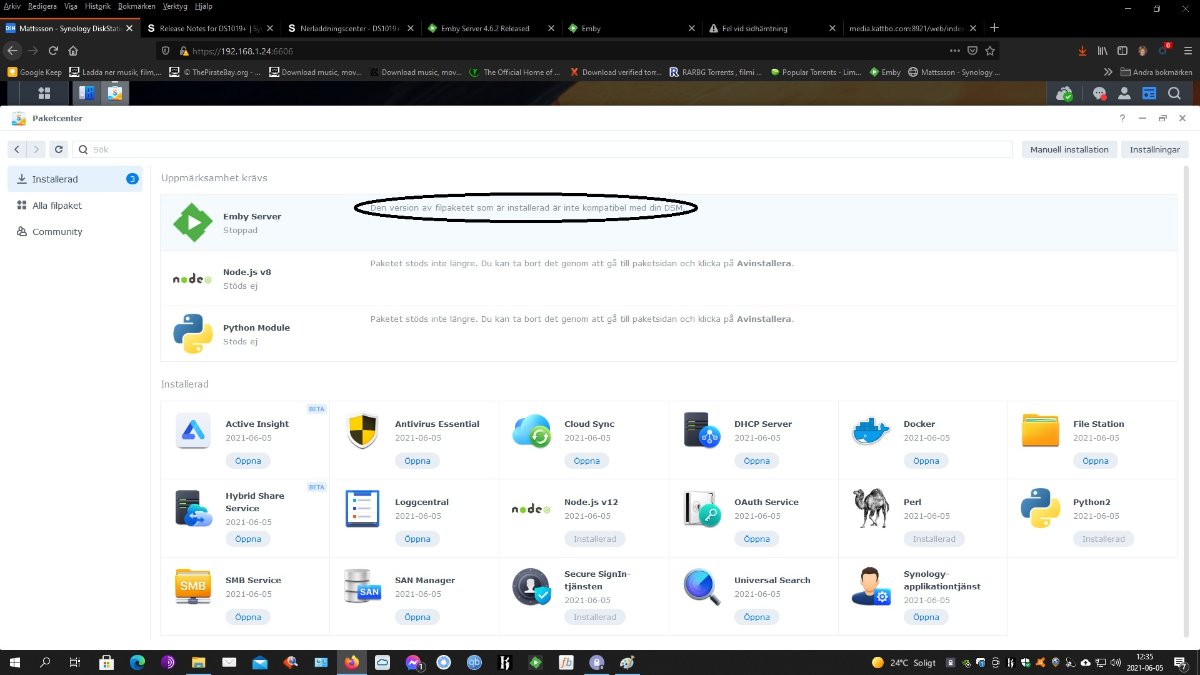Screen dimensions: 1200x675
Task: Click the Universal Search magnifier icon
Action: pos(702,587)
